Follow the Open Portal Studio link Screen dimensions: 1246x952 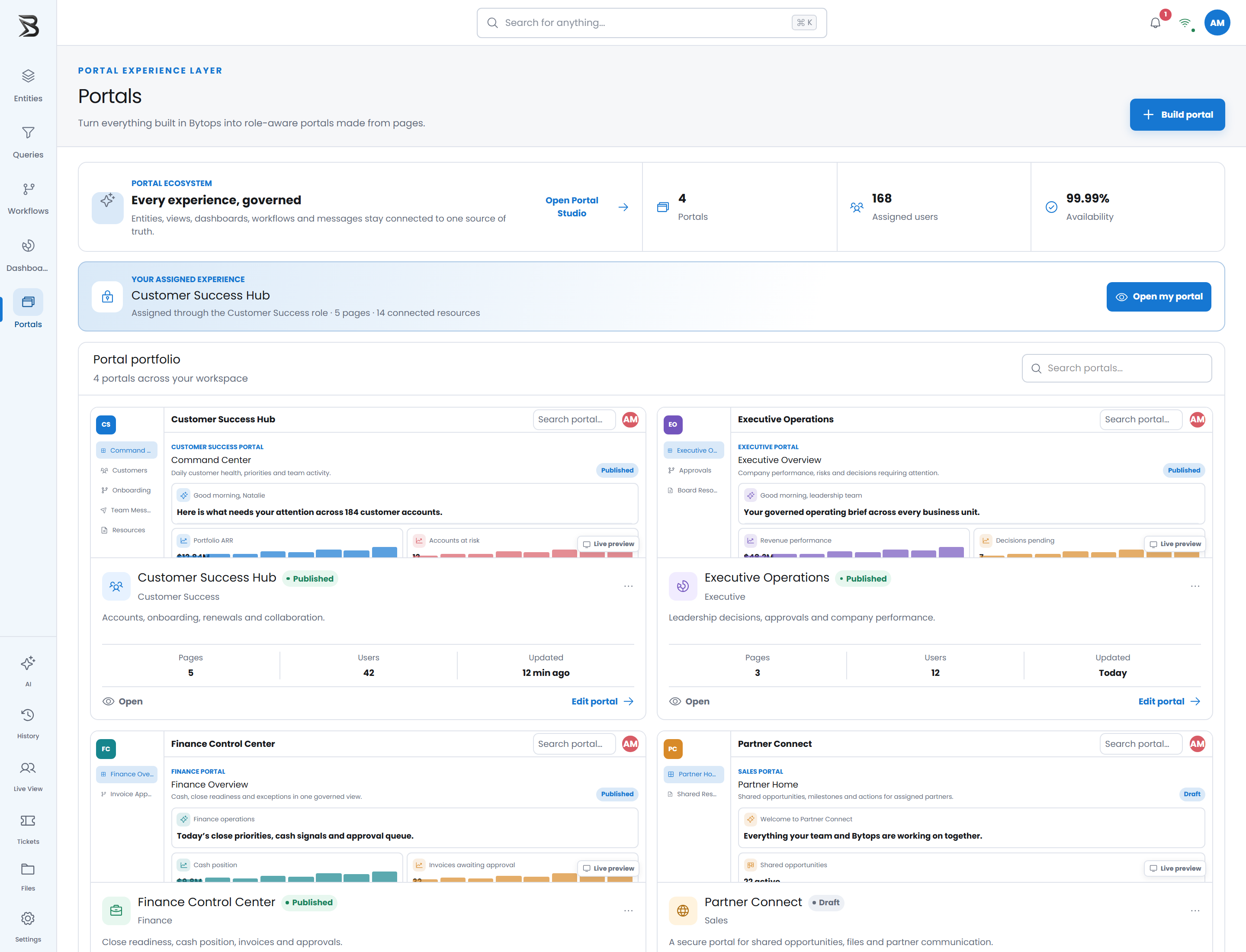click(587, 207)
